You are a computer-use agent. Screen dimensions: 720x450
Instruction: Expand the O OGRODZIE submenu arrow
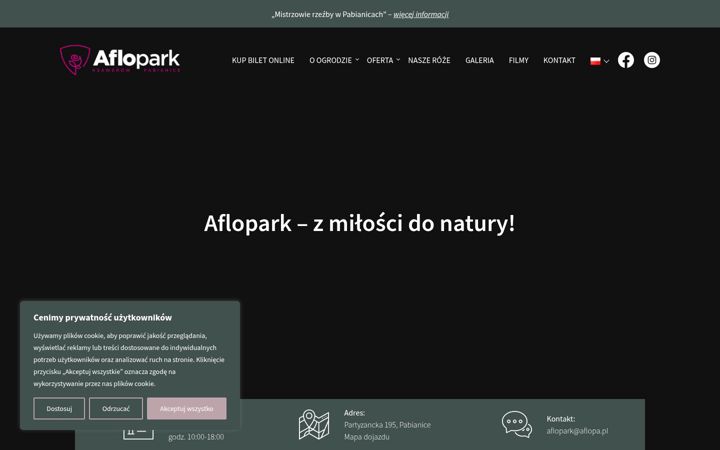pos(357,60)
